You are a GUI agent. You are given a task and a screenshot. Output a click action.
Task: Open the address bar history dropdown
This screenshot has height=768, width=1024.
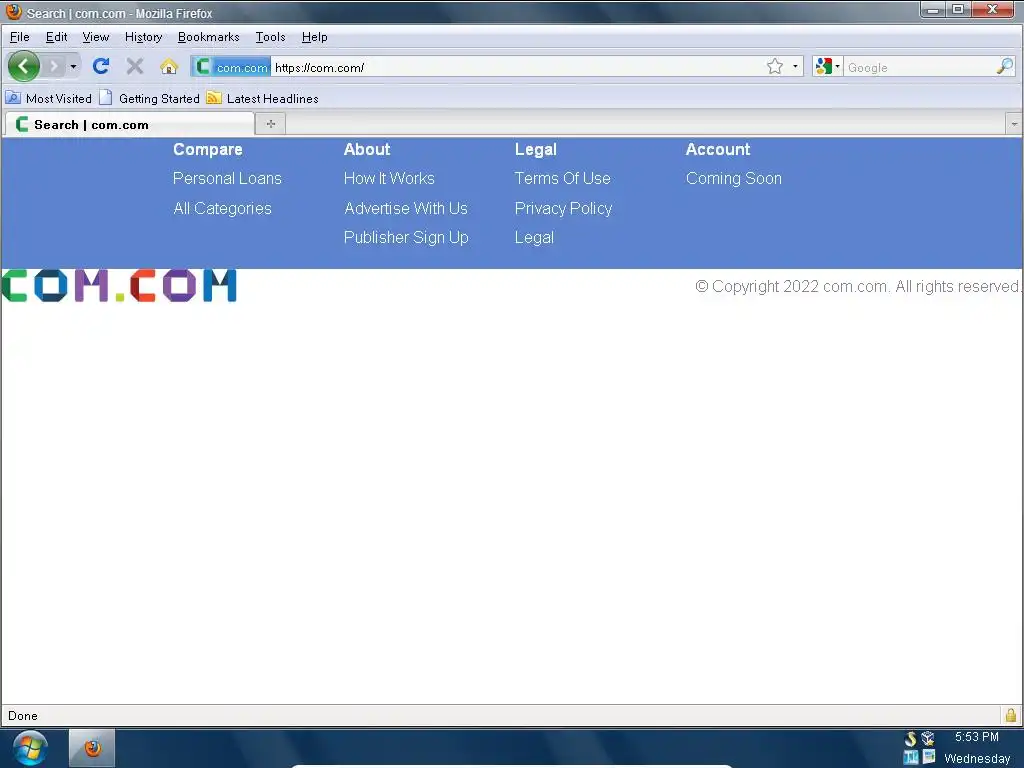pos(795,67)
